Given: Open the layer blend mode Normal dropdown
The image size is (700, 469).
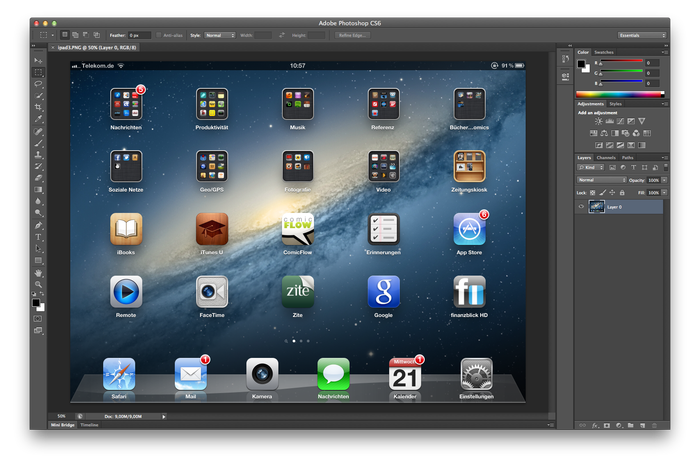Looking at the screenshot, I should tap(601, 180).
